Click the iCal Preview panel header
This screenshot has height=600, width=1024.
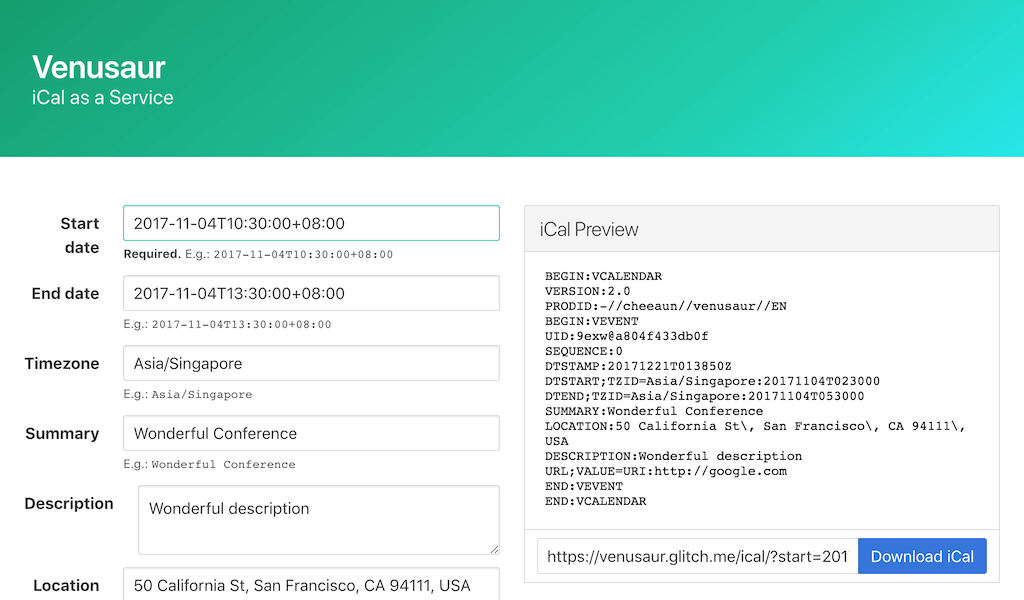click(761, 229)
